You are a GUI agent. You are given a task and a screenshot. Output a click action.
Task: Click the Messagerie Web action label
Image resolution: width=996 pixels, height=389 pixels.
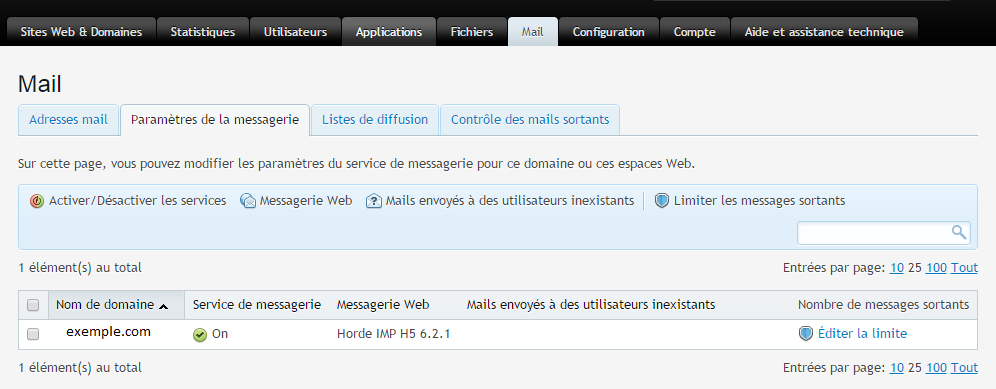click(x=306, y=201)
